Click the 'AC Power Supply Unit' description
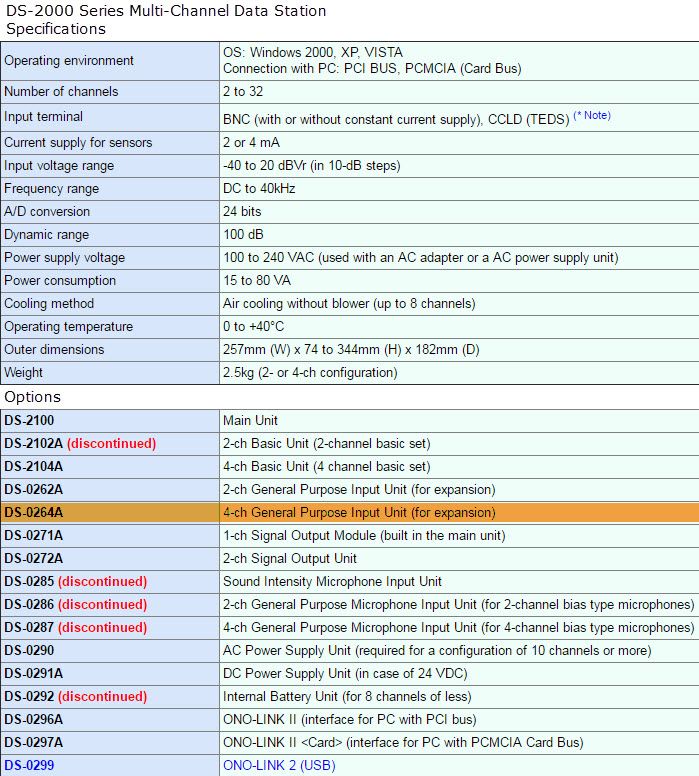This screenshot has width=699, height=776. [437, 650]
